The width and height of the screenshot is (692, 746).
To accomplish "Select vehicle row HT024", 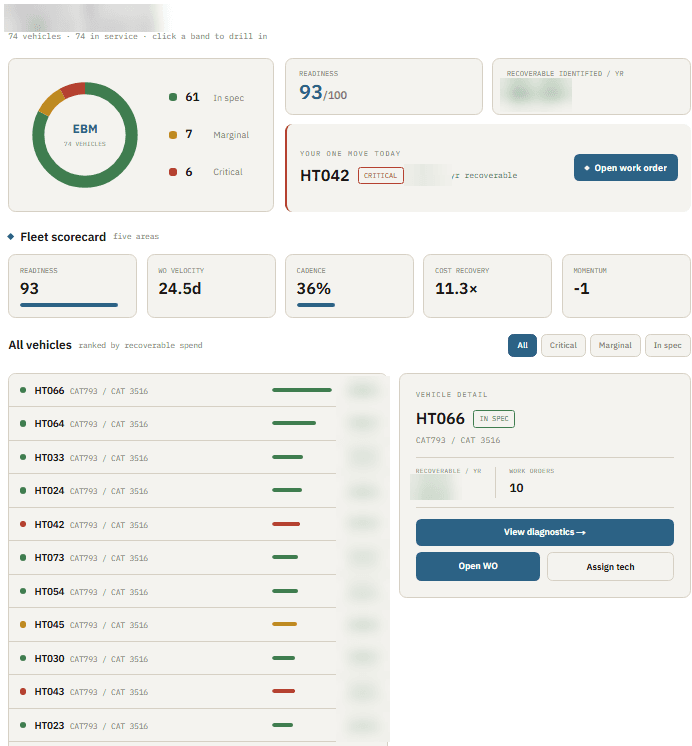I will pos(198,491).
